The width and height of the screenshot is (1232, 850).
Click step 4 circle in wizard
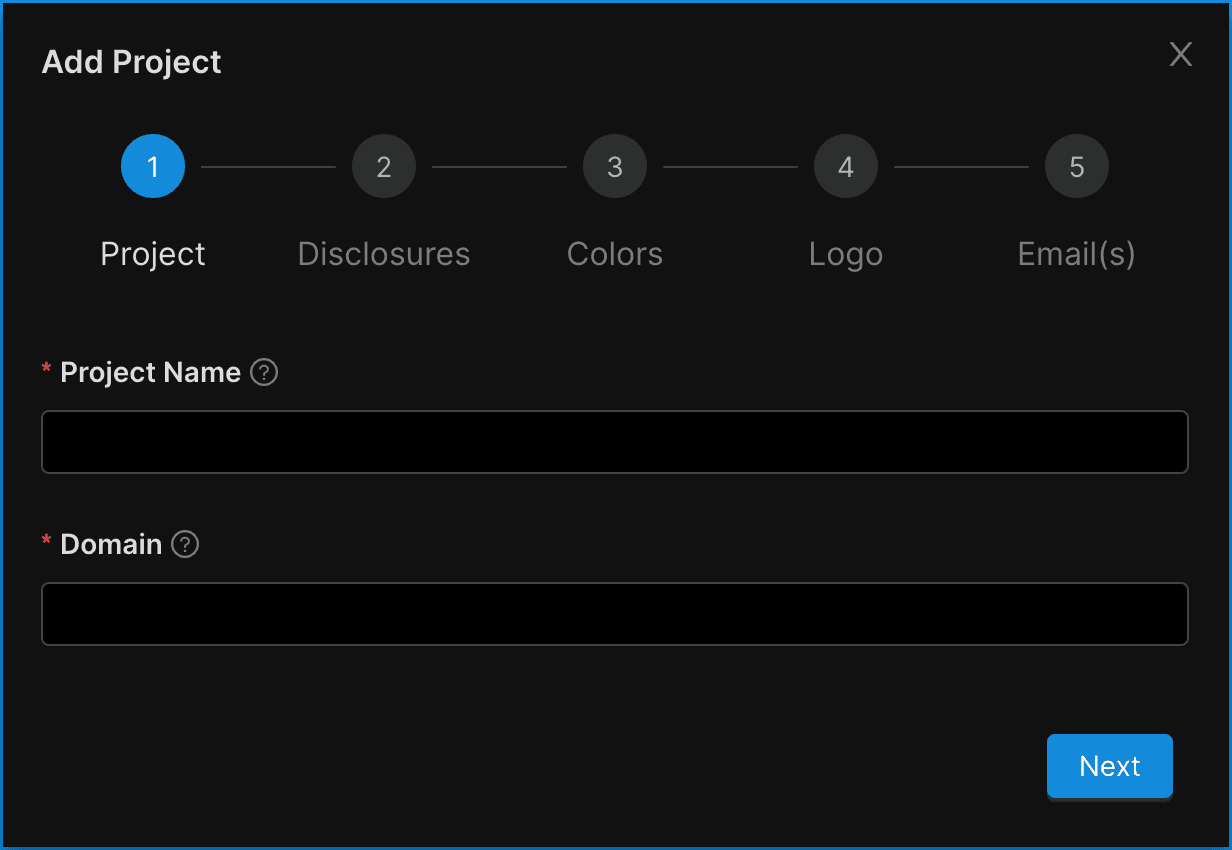point(846,167)
